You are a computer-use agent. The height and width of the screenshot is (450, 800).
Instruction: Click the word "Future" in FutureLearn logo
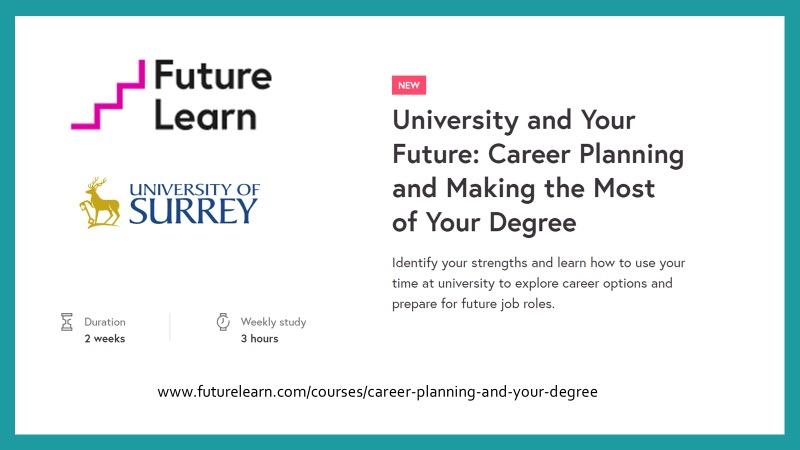[213, 75]
